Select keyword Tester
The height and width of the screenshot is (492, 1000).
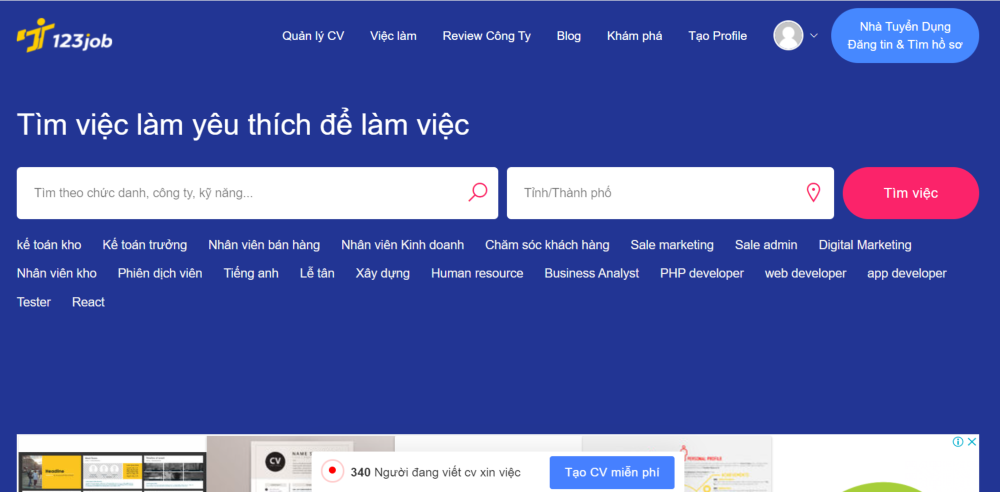(34, 302)
